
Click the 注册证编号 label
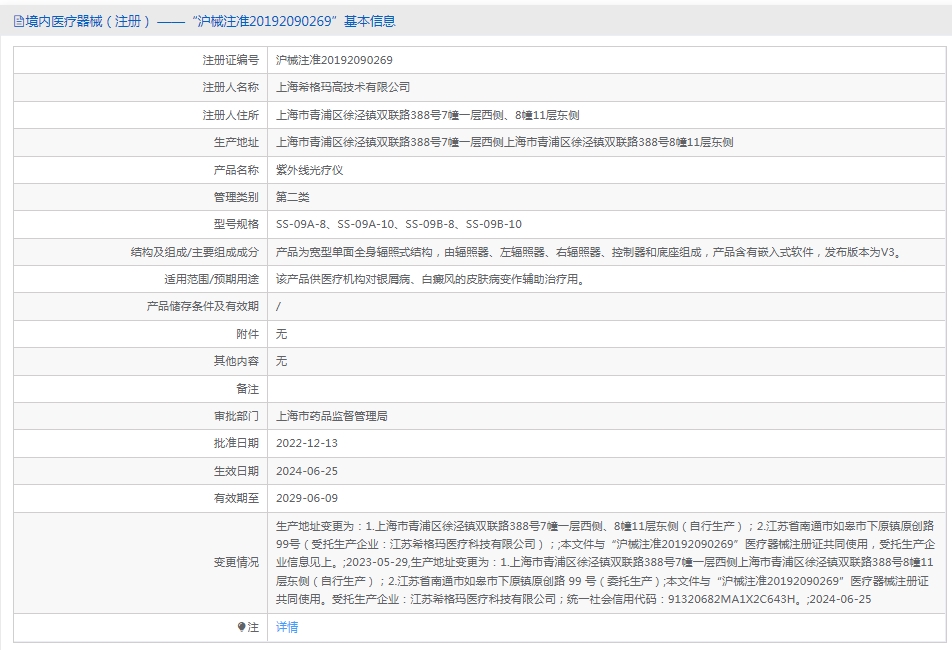pyautogui.click(x=231, y=60)
